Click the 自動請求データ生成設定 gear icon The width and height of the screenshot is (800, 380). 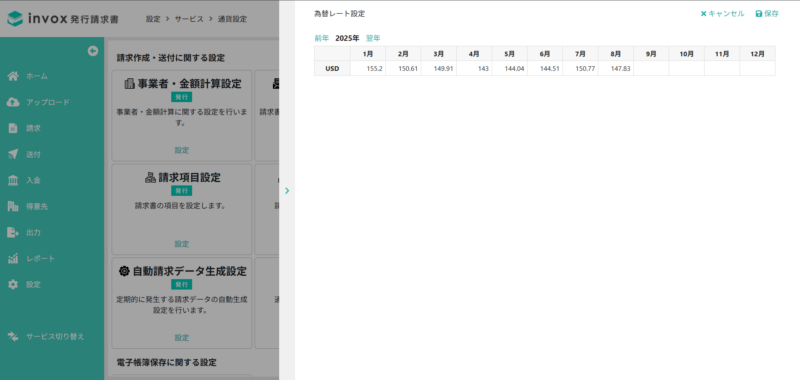(124, 271)
